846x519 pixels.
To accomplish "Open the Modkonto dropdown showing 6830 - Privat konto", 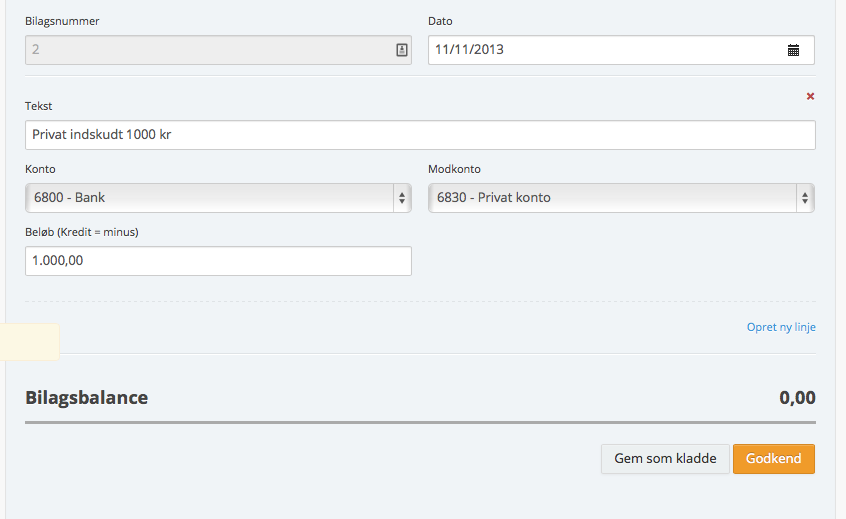I will coord(610,198).
